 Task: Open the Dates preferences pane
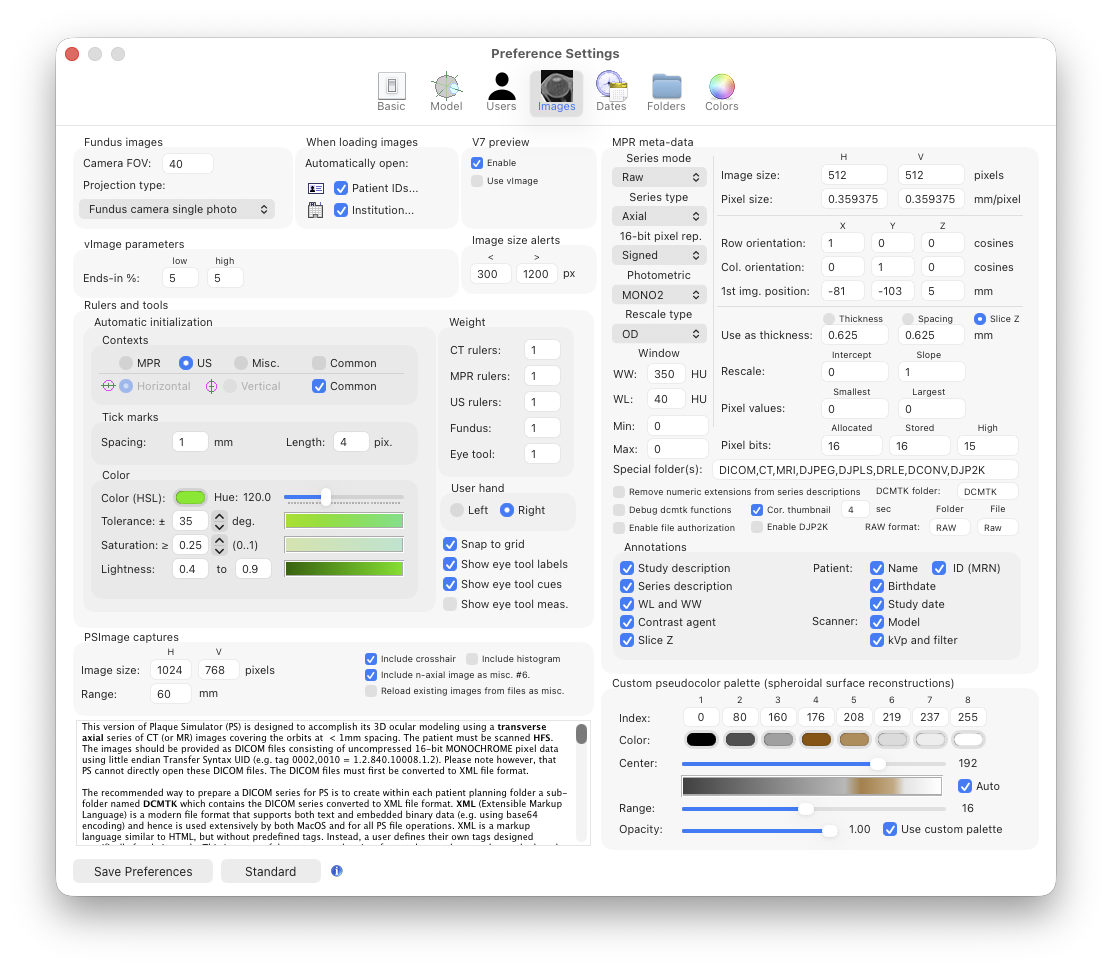pos(611,92)
